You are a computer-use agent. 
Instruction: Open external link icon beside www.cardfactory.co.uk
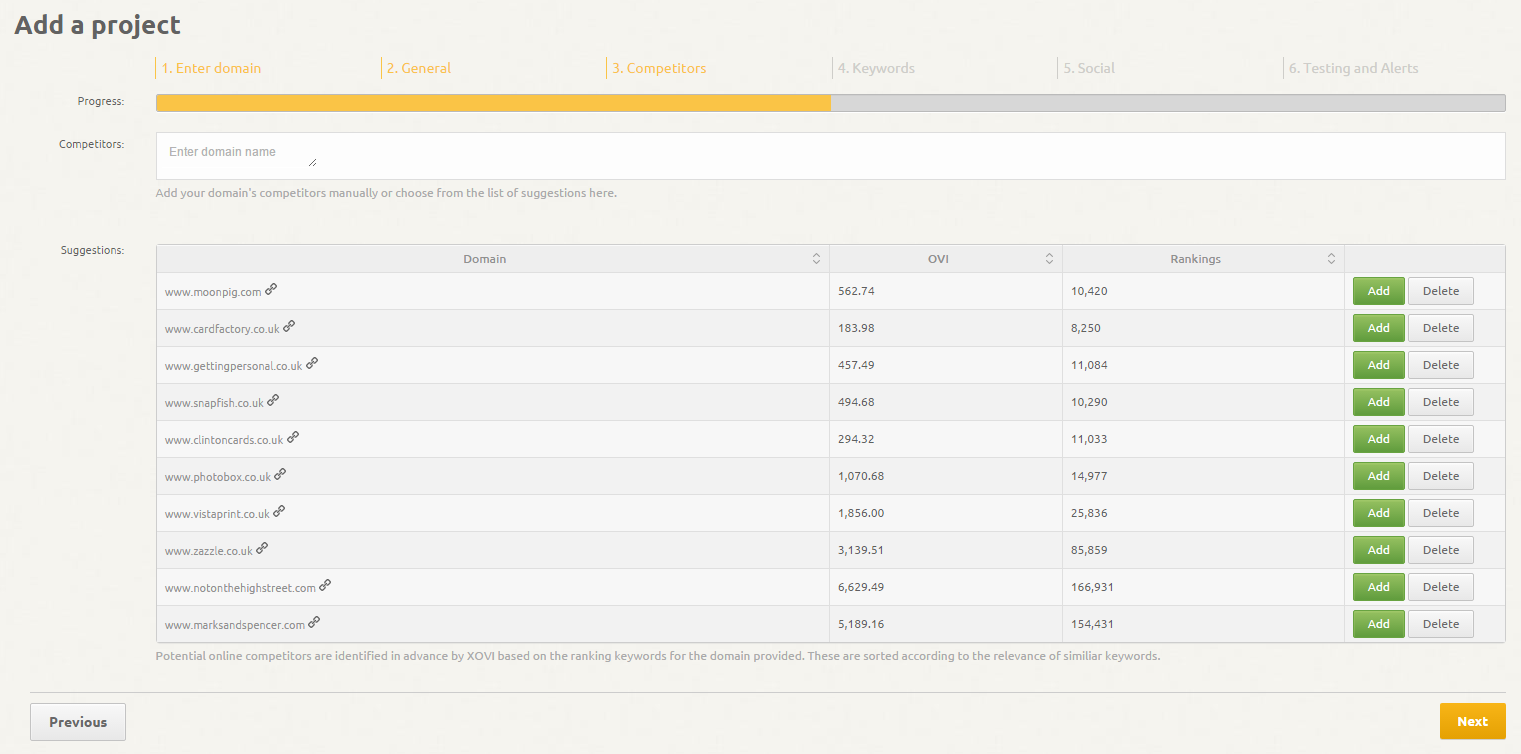tap(289, 326)
